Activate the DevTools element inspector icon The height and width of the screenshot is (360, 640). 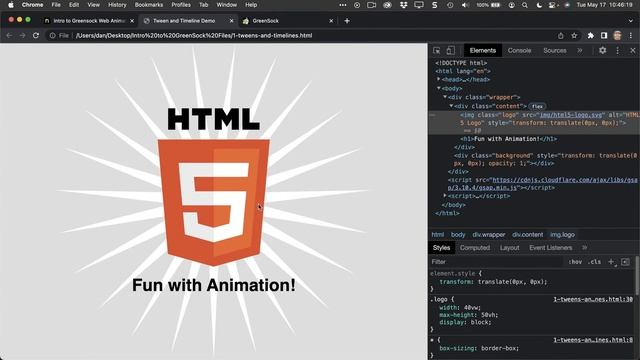[436, 51]
